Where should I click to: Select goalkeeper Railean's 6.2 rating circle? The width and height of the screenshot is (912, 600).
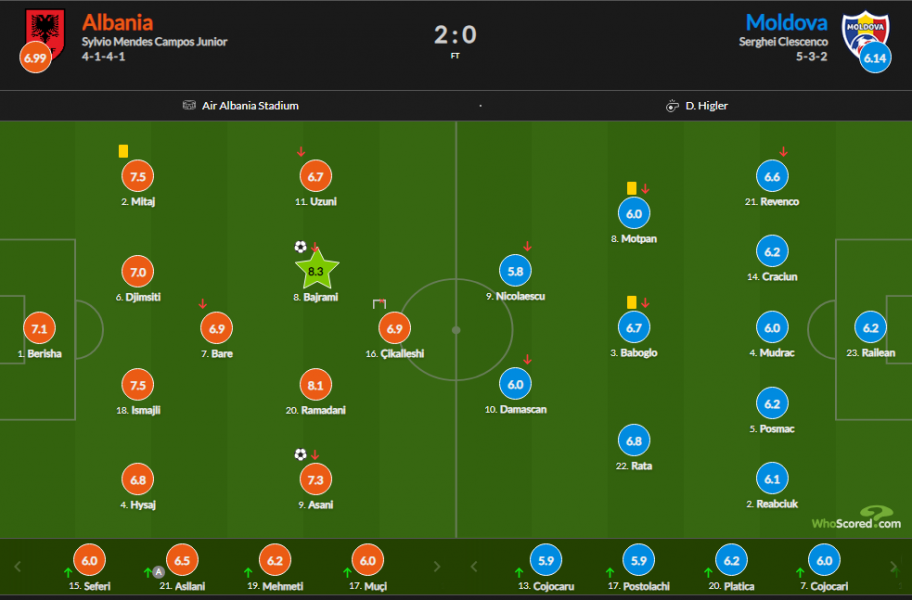coord(871,328)
